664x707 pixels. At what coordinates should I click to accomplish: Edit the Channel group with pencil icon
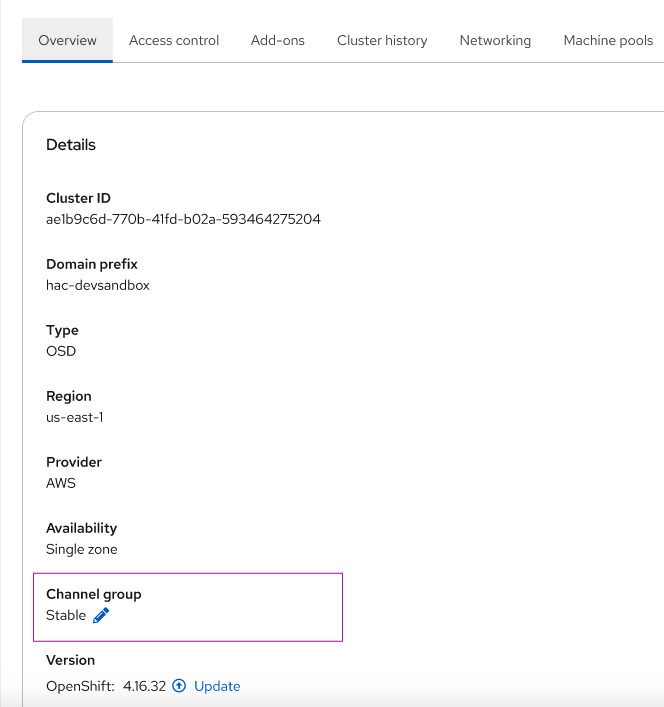click(100, 616)
